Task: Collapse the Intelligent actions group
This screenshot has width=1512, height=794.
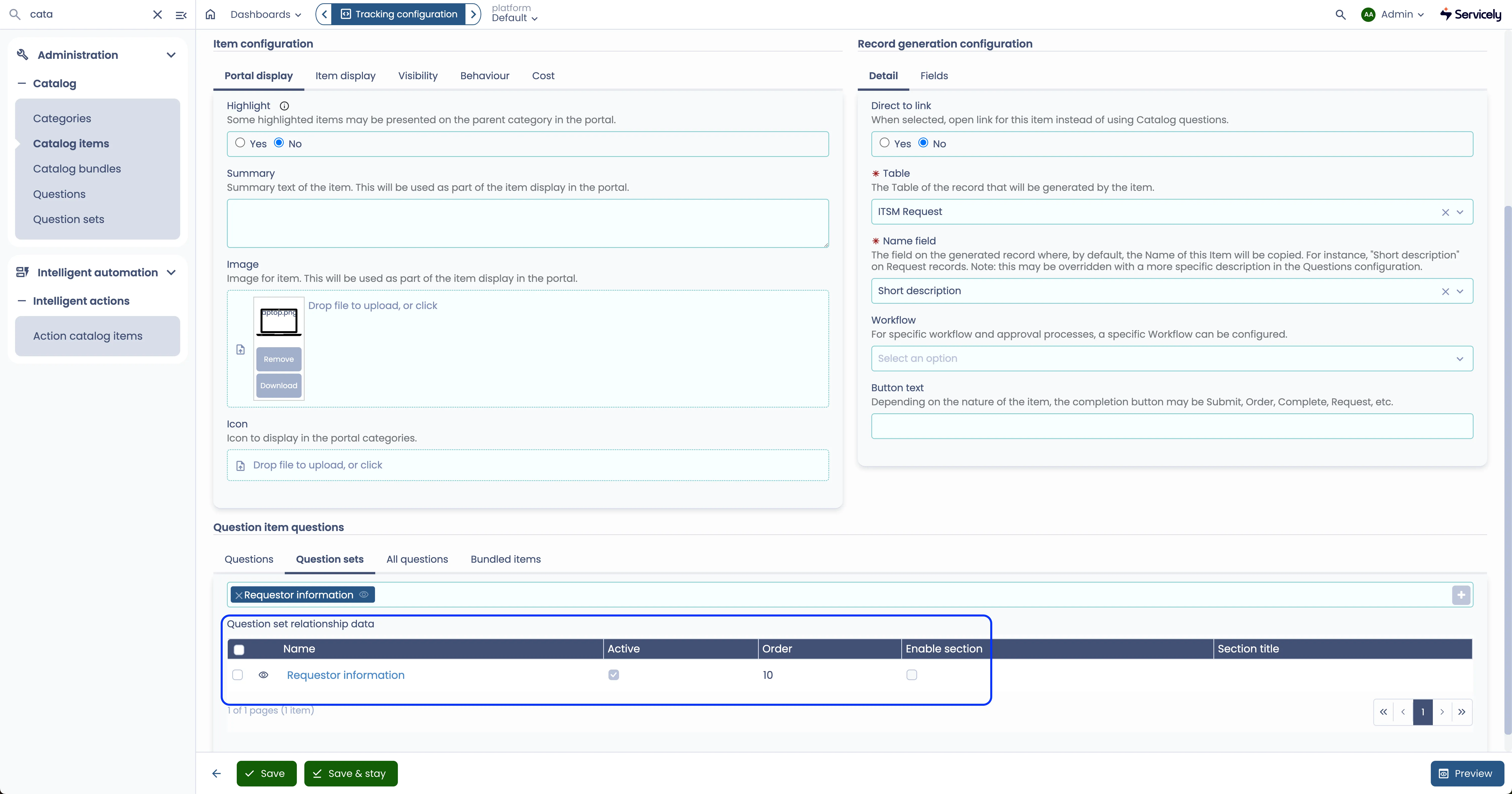Action: [22, 301]
